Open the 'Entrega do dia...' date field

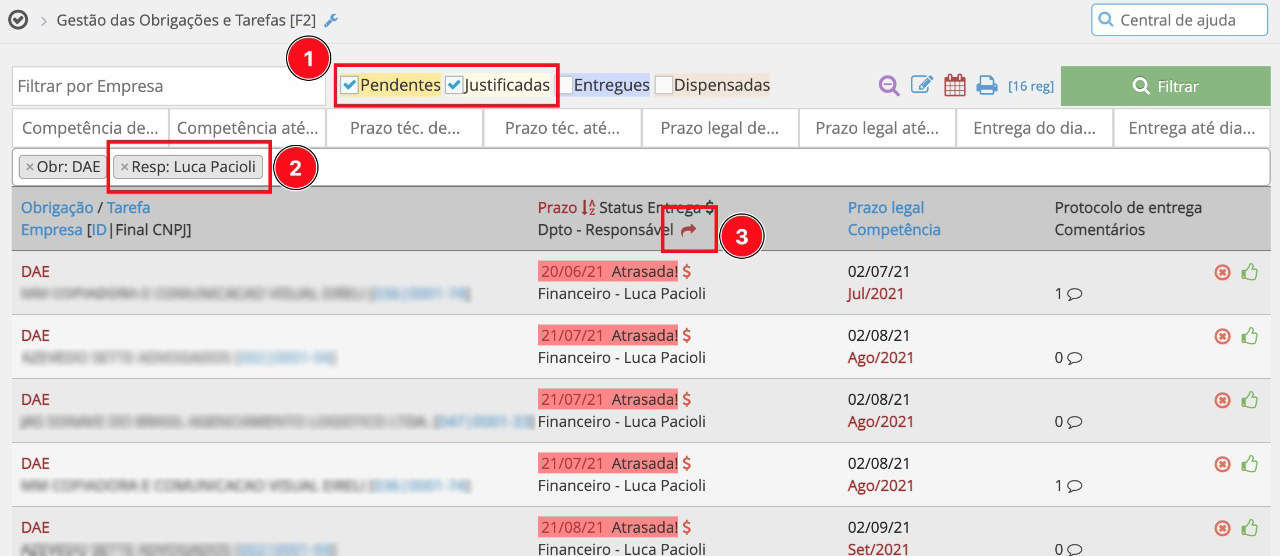1035,128
